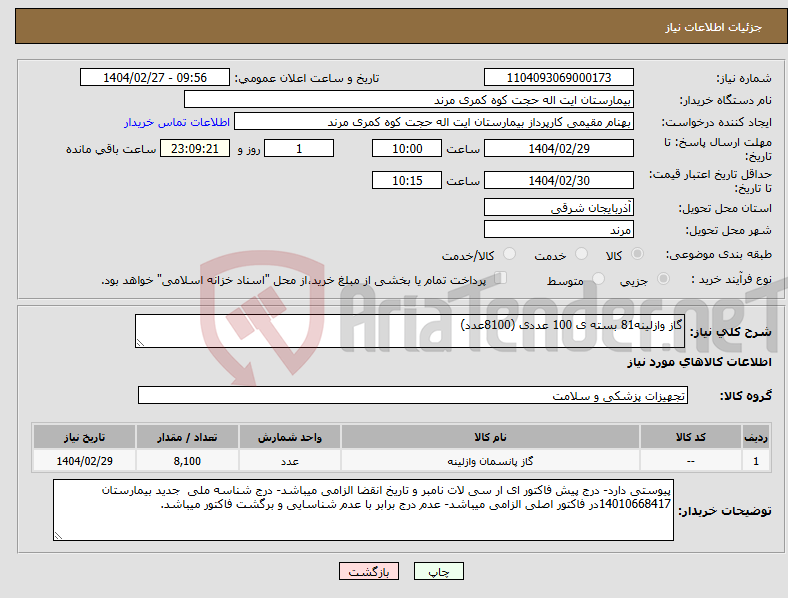This screenshot has height=598, width=788.
Task: Click the response deadline date 1404/02/29 field
Action: click(x=558, y=148)
